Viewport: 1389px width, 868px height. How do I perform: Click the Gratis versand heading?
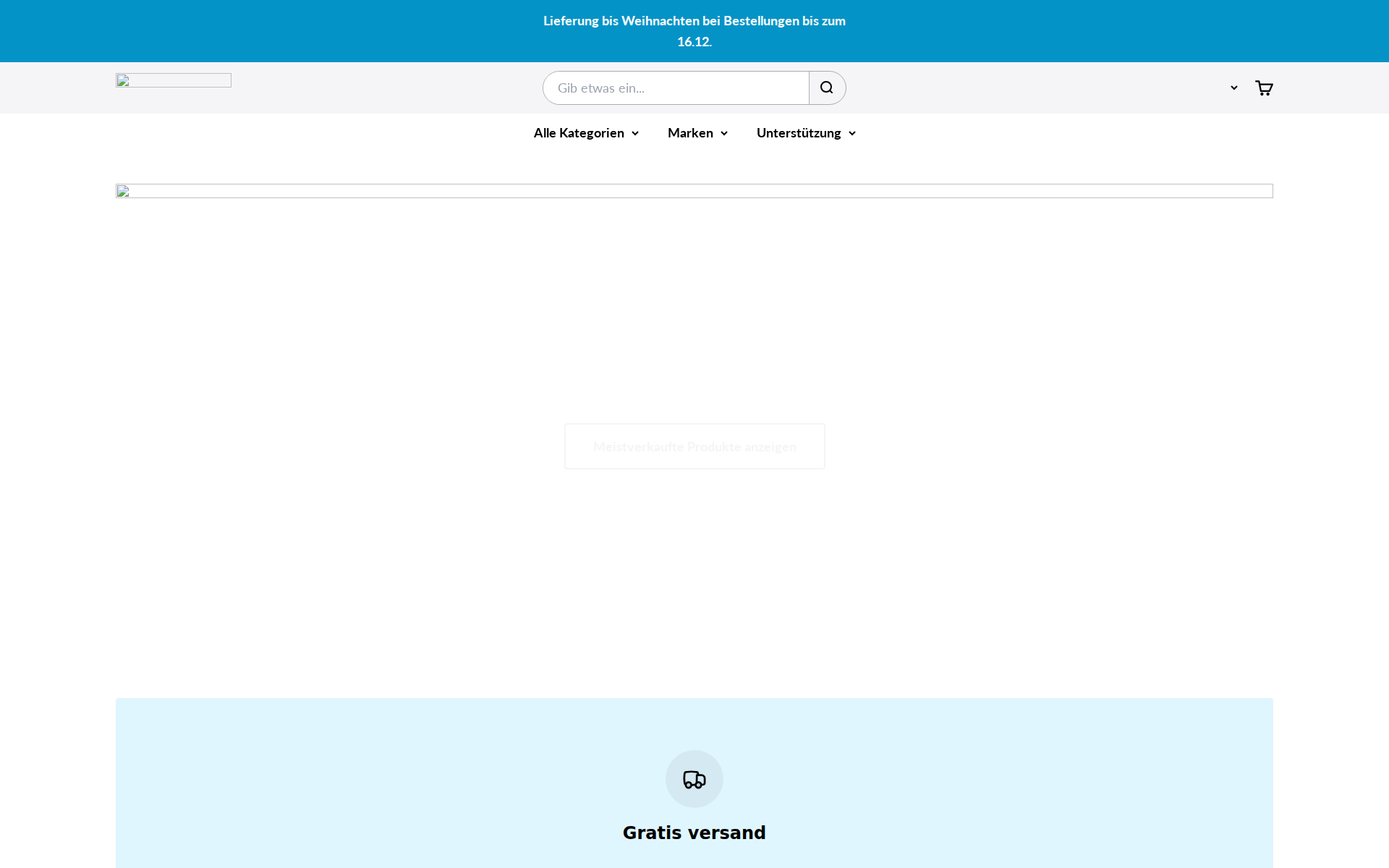694,832
